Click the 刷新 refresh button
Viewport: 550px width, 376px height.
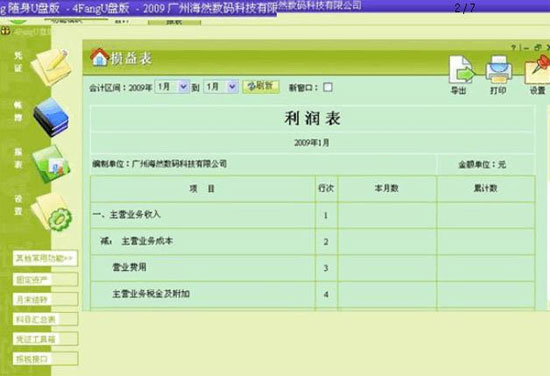coord(261,86)
